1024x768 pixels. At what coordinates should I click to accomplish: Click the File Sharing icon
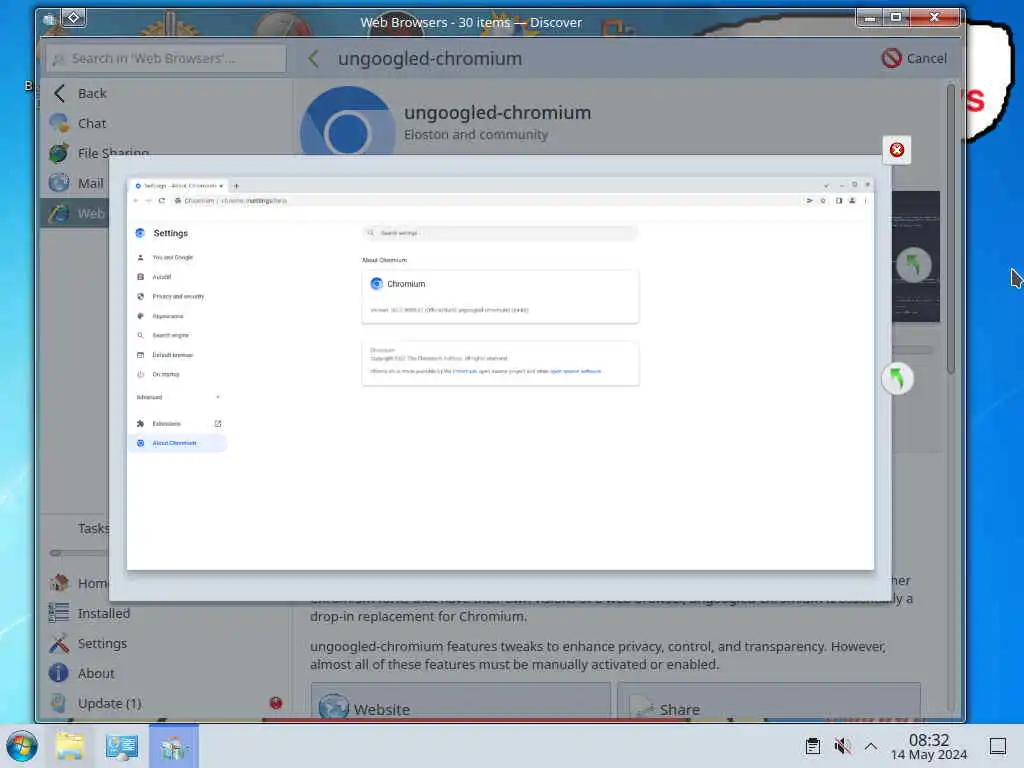click(x=59, y=153)
